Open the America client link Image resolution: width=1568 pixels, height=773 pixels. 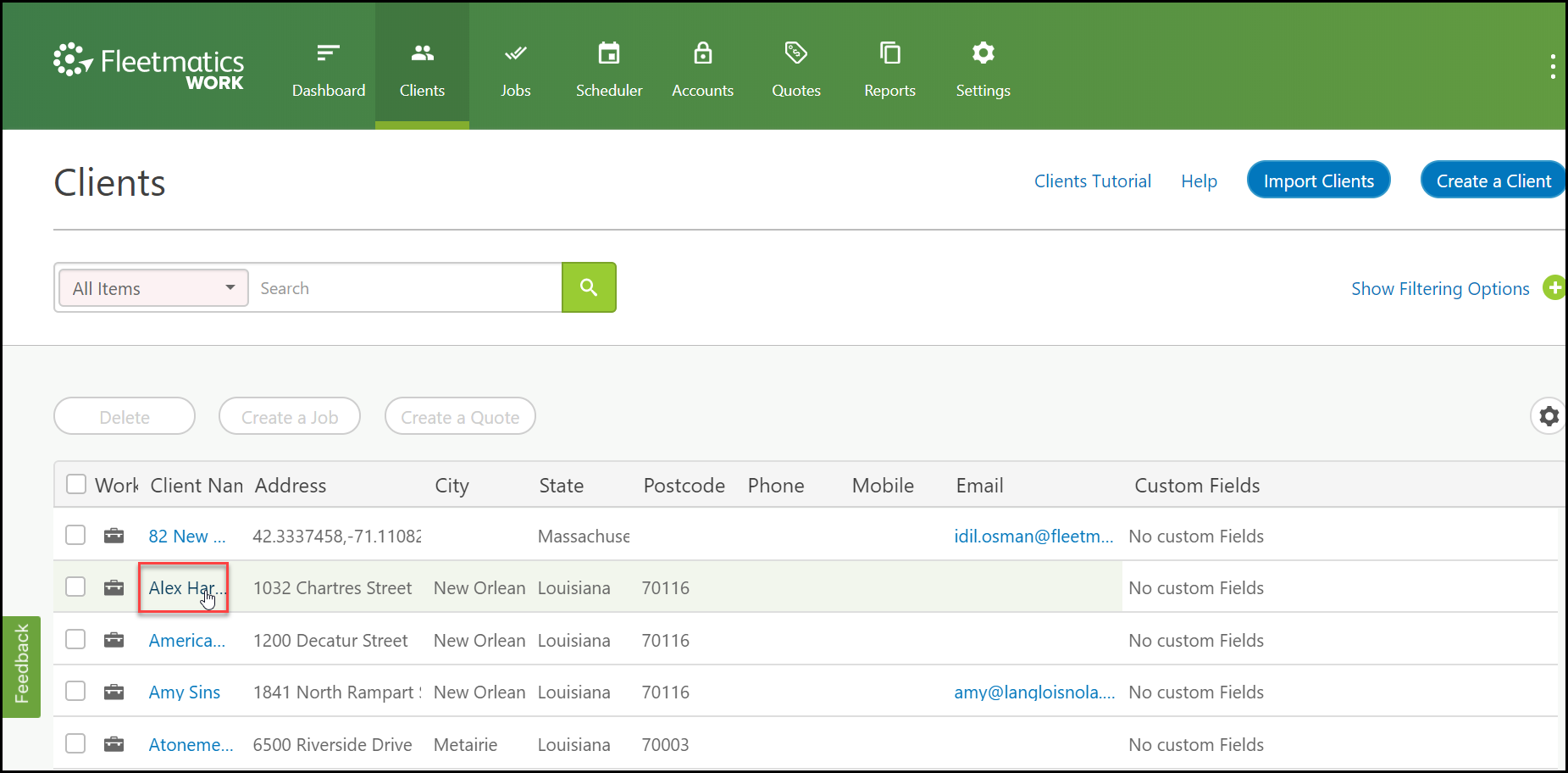[x=187, y=640]
